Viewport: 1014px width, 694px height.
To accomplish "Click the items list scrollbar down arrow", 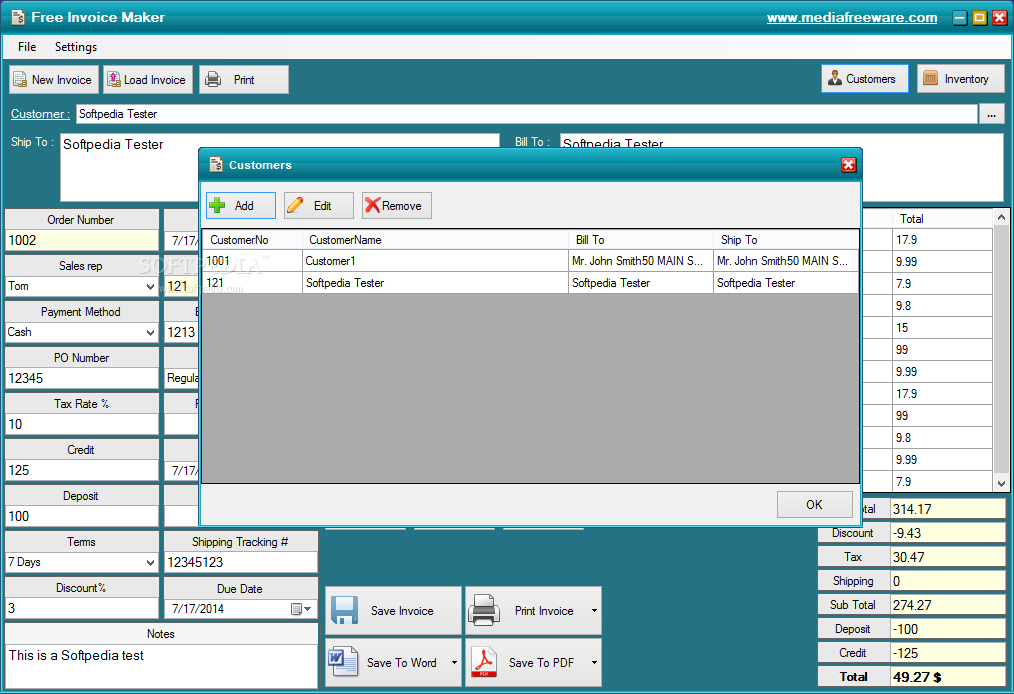I will [x=1001, y=483].
